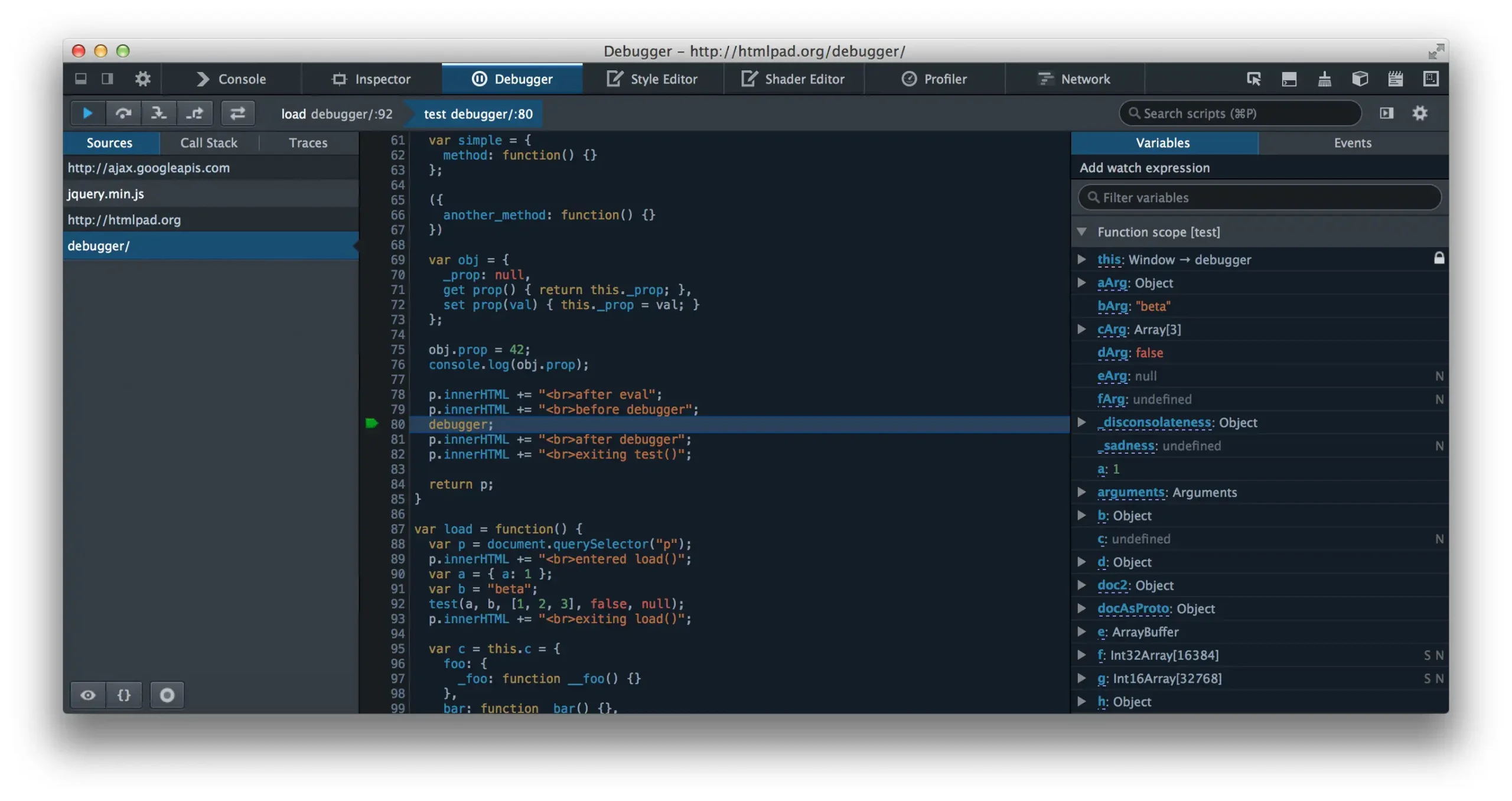Click line number 87 in gutter
The height and width of the screenshot is (801, 1512).
[397, 529]
